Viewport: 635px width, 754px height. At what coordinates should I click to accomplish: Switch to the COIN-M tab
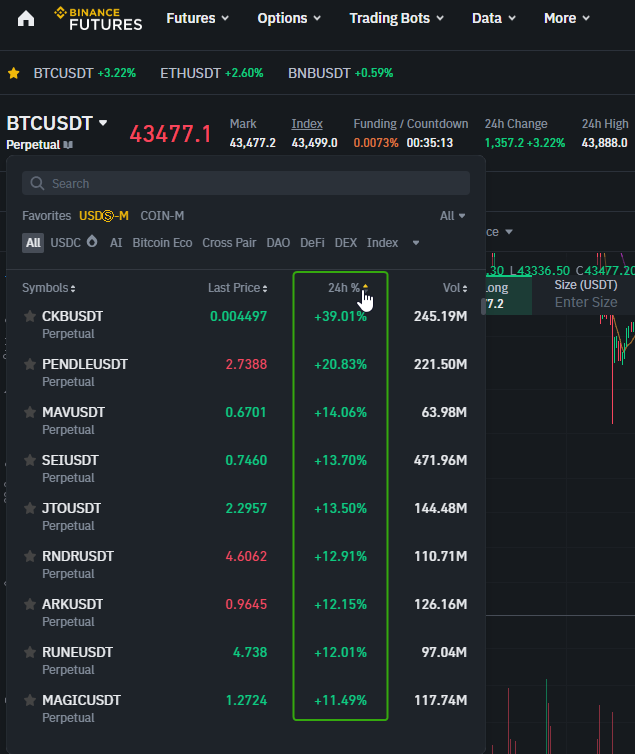tap(162, 216)
